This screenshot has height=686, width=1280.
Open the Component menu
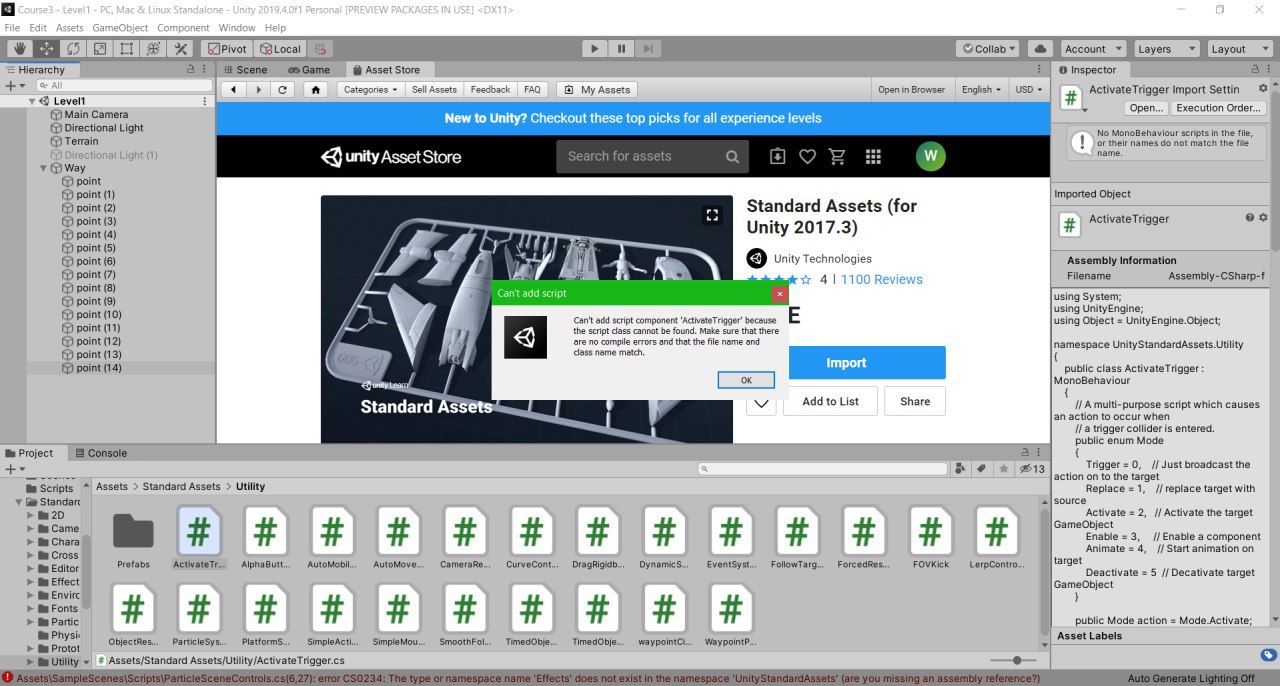point(184,28)
